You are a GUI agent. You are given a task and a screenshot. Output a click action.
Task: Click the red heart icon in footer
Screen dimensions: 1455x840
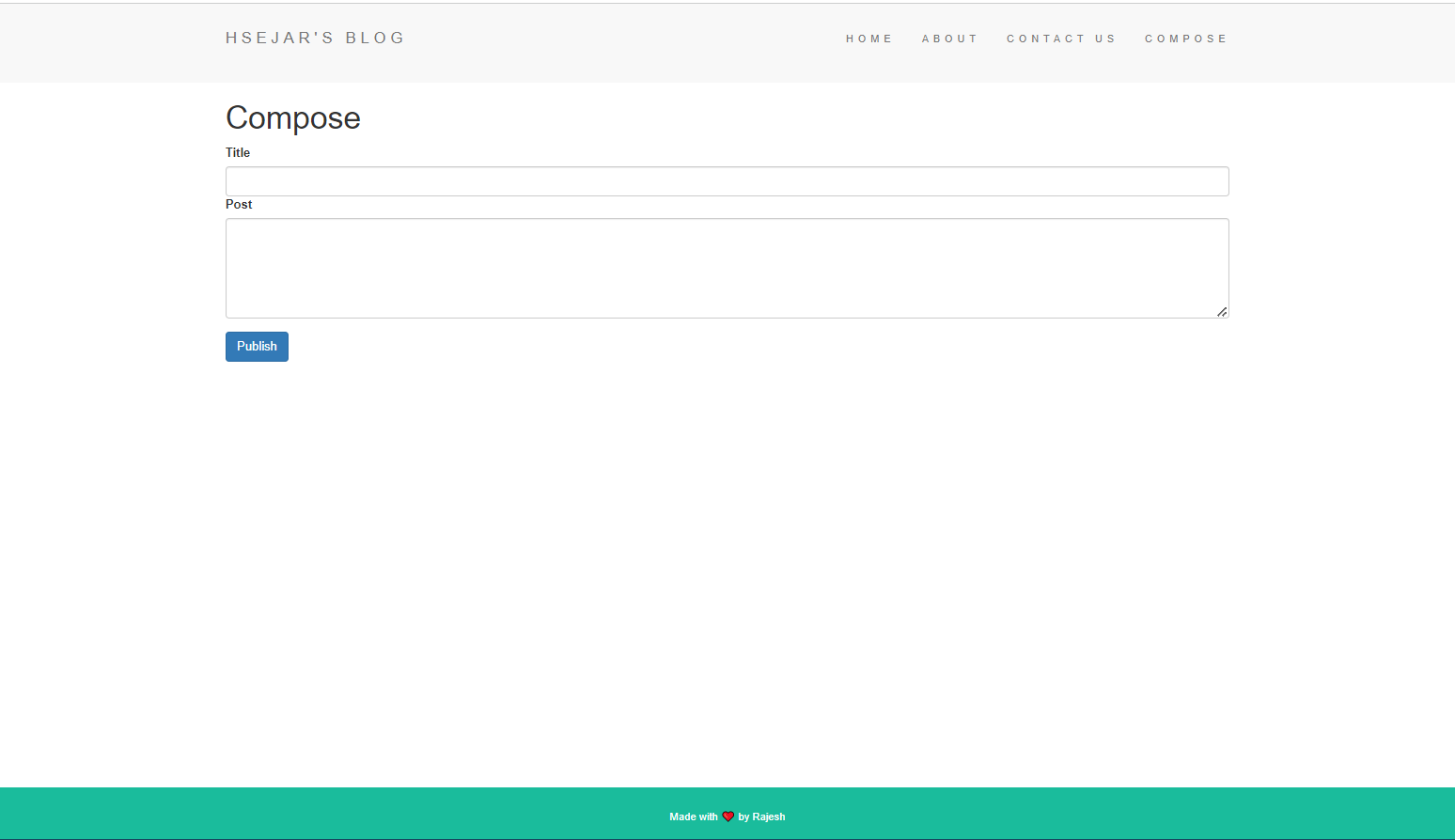click(727, 817)
